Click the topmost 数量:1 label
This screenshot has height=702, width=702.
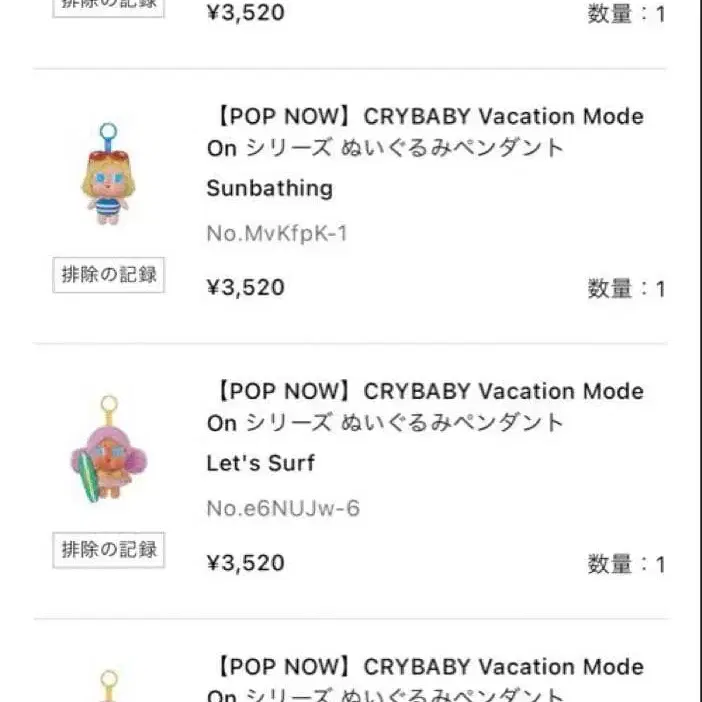pyautogui.click(x=626, y=15)
